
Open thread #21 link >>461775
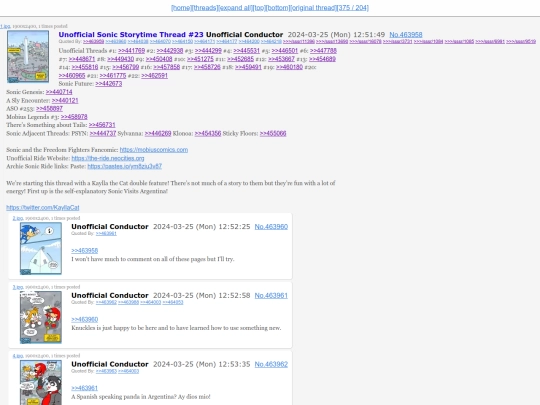pyautogui.click(x=113, y=75)
